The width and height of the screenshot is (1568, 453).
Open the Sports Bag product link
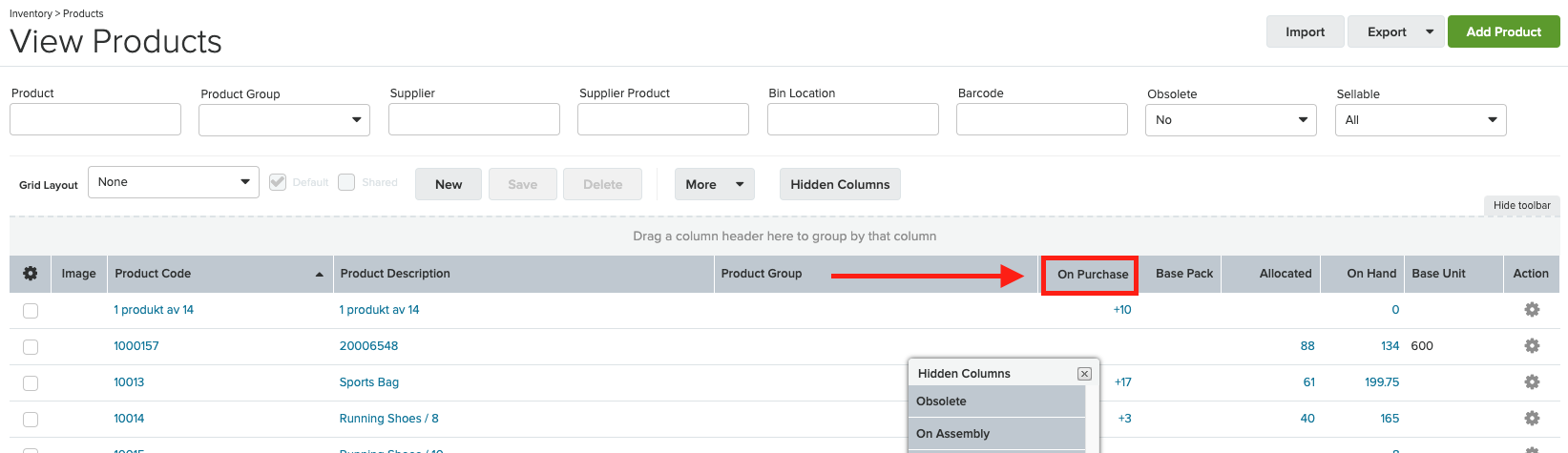pos(369,382)
